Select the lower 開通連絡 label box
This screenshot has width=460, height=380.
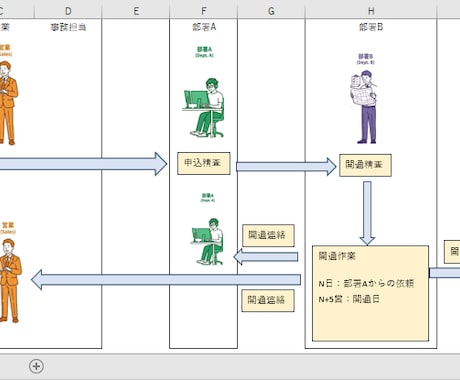268,300
